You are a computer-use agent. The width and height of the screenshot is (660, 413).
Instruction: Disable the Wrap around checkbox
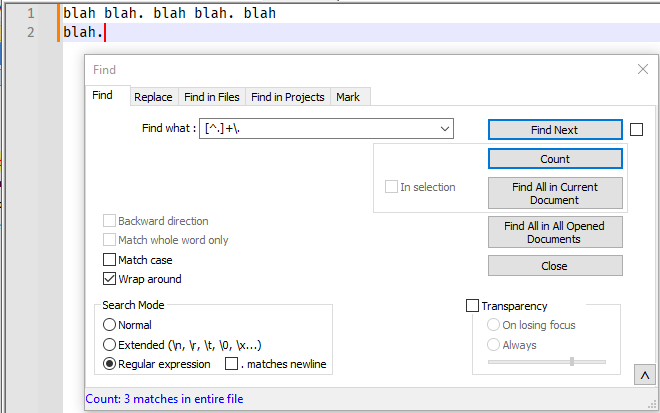coord(109,279)
